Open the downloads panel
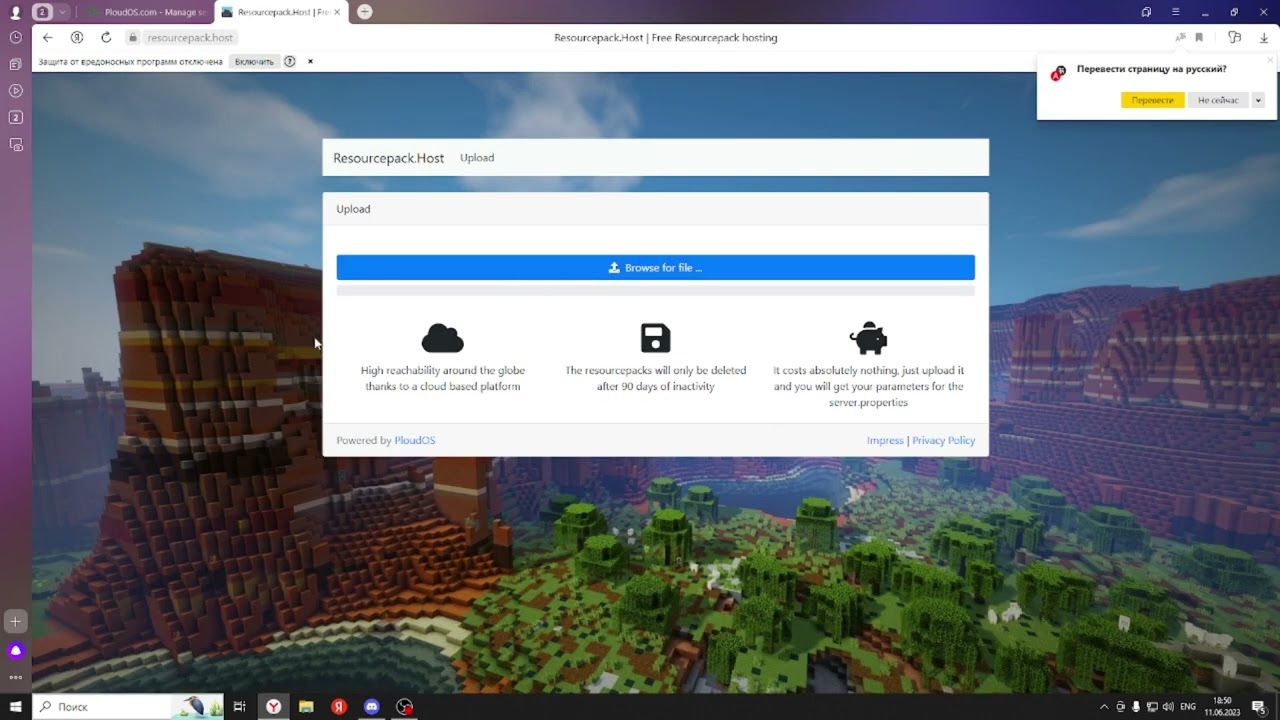1280x720 pixels. pyautogui.click(x=1264, y=38)
